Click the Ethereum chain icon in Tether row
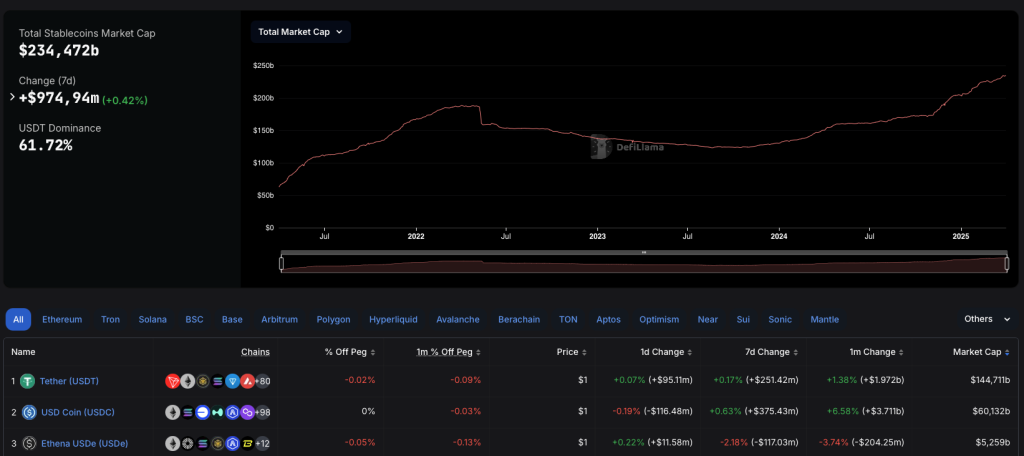1024x456 pixels. pyautogui.click(x=187, y=381)
